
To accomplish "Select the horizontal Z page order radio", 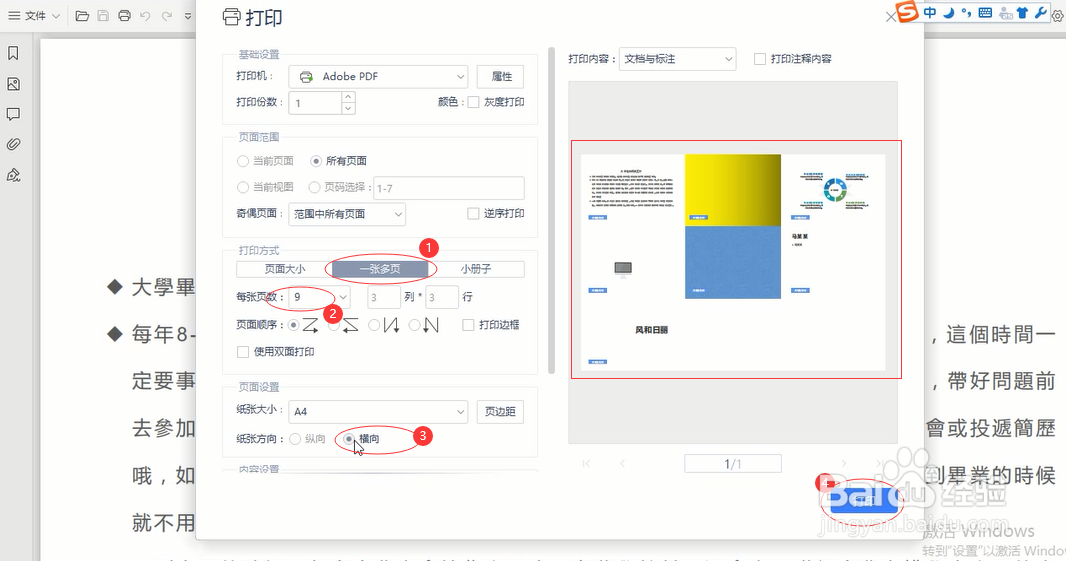I will [x=294, y=326].
